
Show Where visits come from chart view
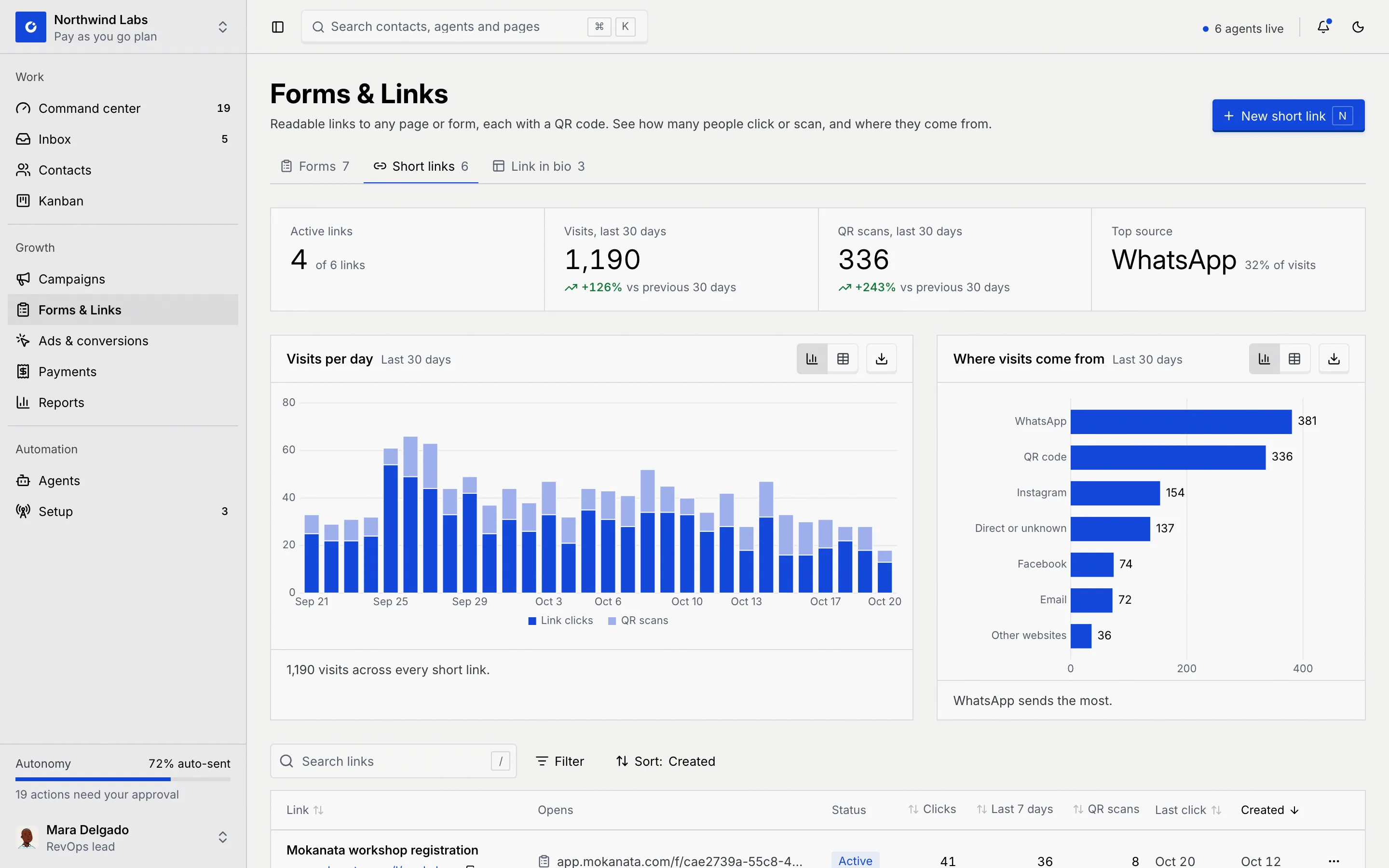[x=1264, y=359]
